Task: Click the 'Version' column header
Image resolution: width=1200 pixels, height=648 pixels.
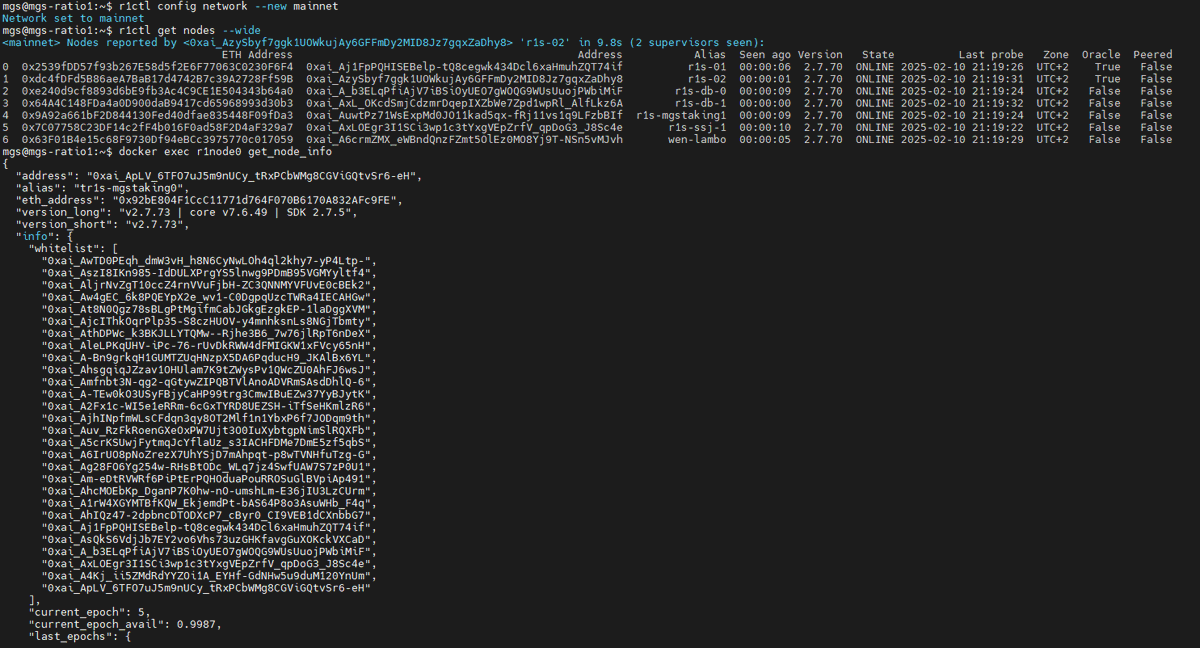Action: coord(820,54)
